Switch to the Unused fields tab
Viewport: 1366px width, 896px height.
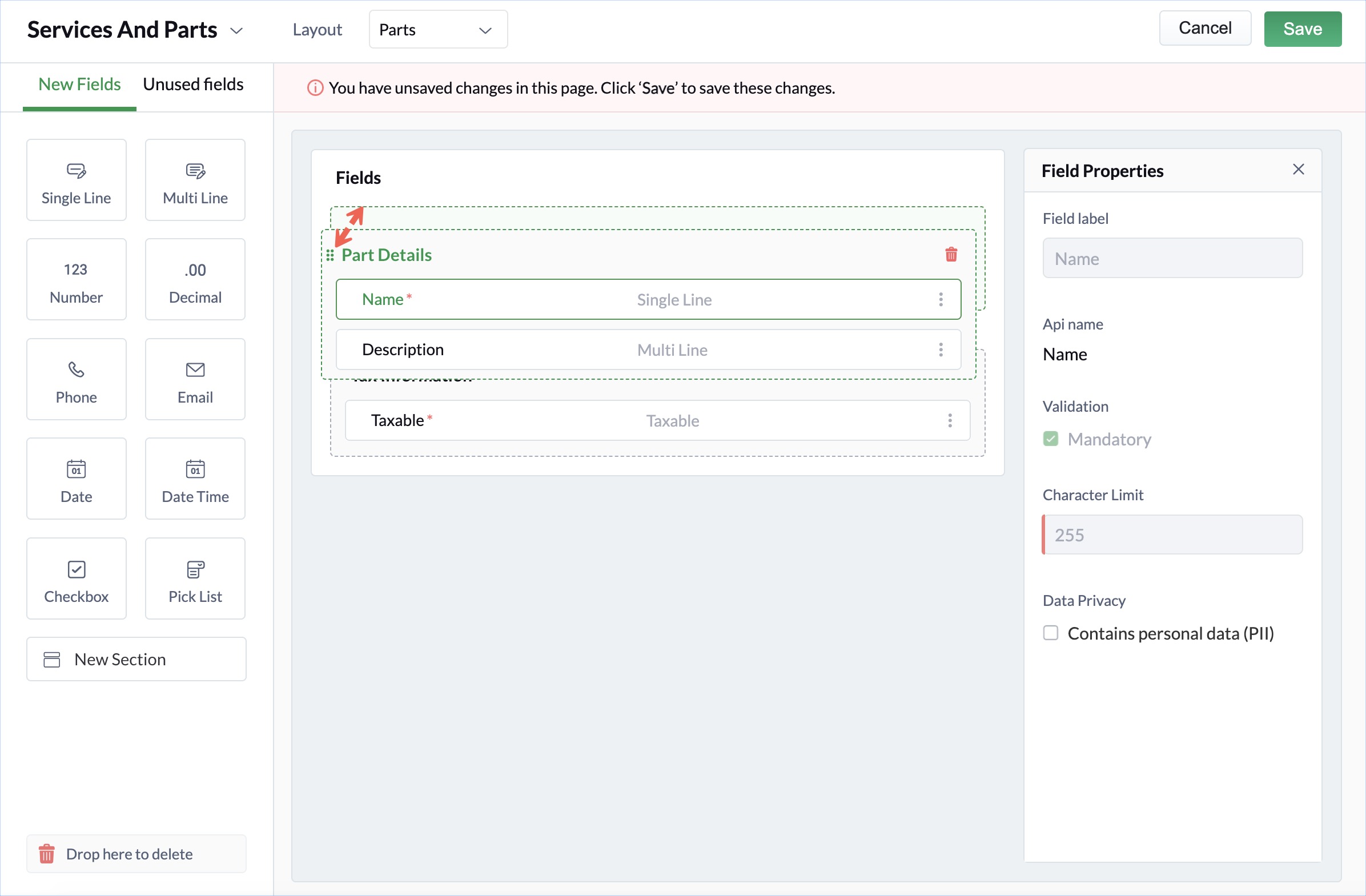(193, 85)
